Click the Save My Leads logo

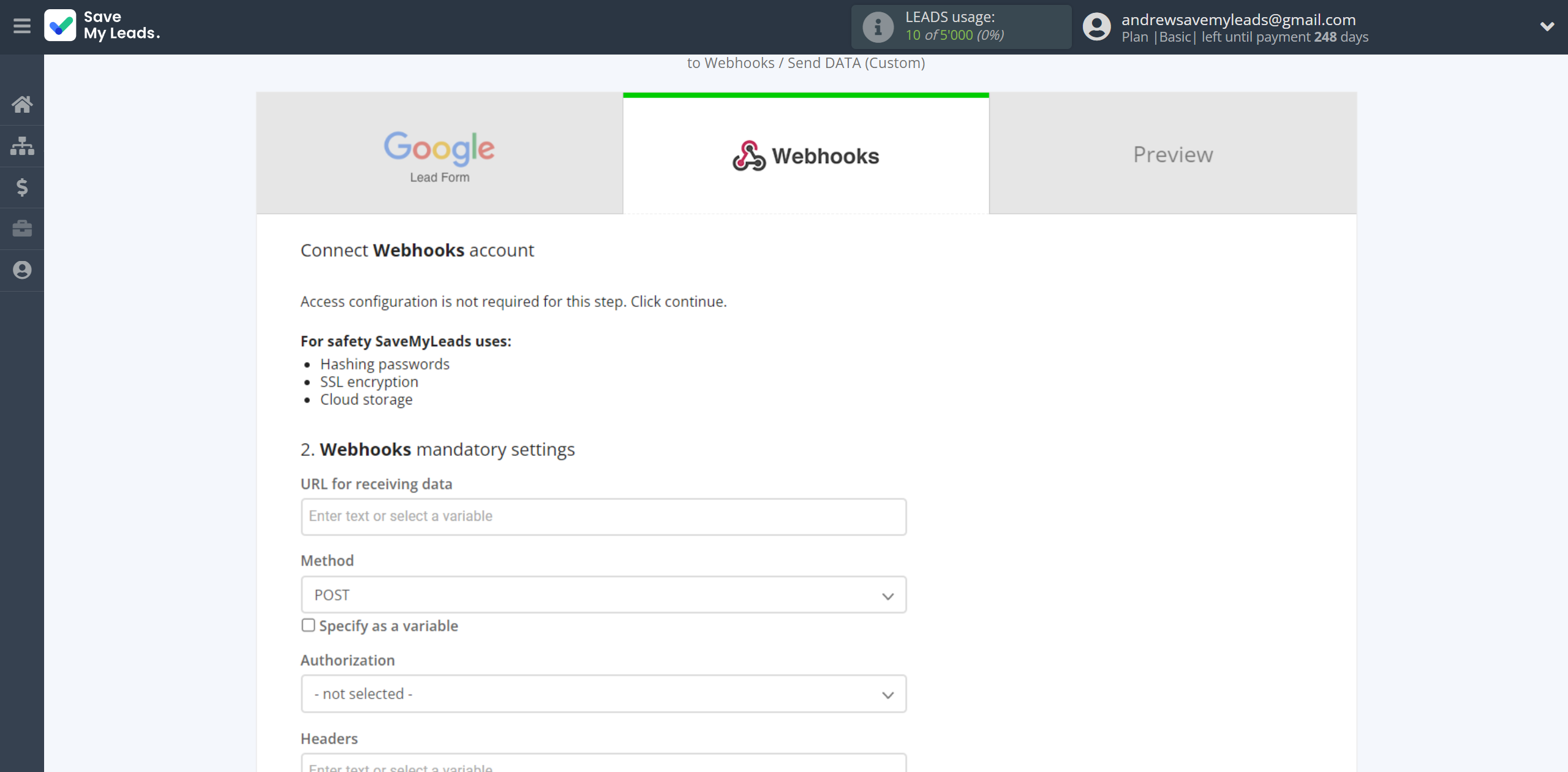(x=102, y=25)
